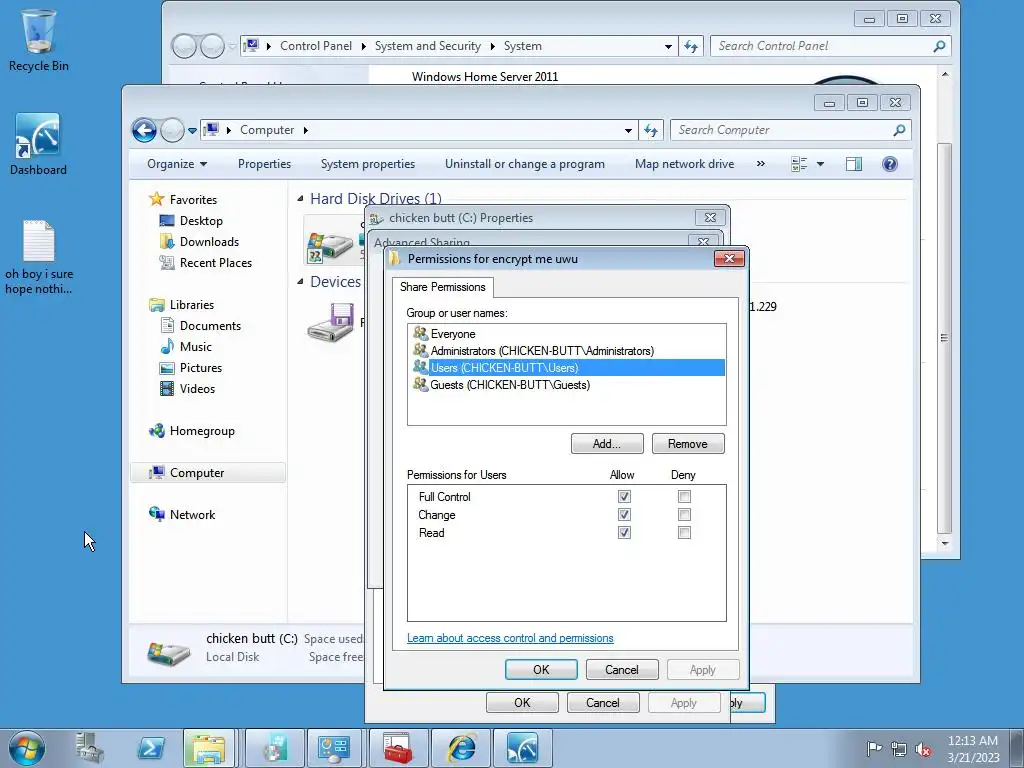
Task: Open Learn about access control and permissions
Action: [510, 638]
